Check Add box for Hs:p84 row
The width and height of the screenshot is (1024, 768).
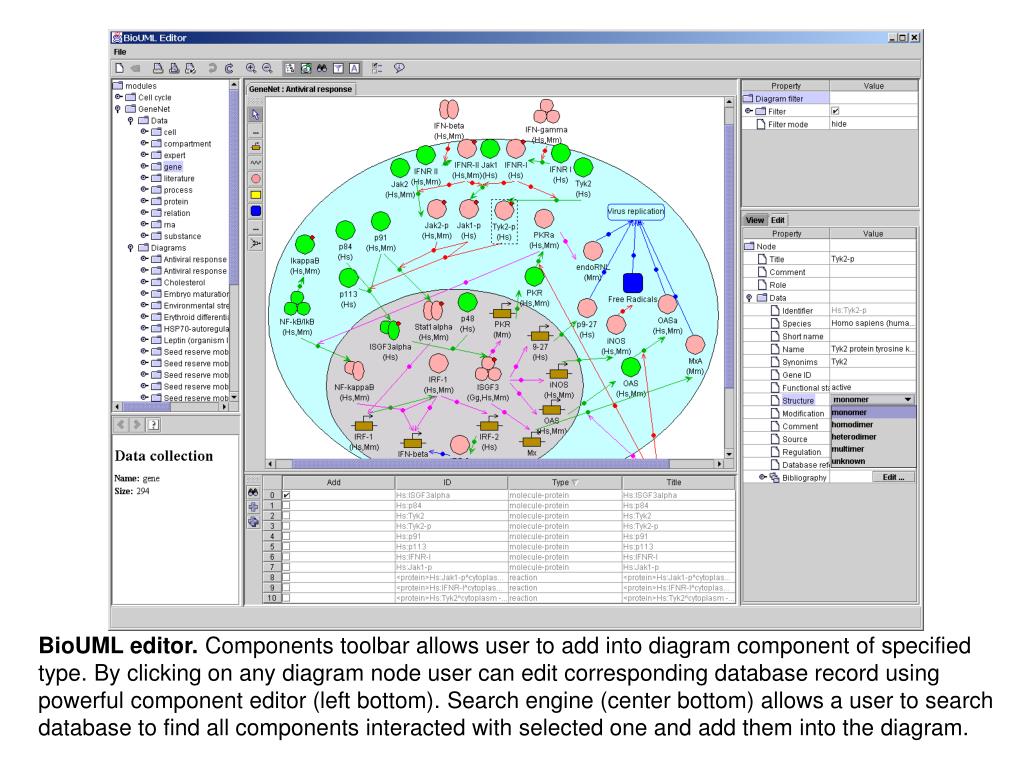[x=286, y=505]
